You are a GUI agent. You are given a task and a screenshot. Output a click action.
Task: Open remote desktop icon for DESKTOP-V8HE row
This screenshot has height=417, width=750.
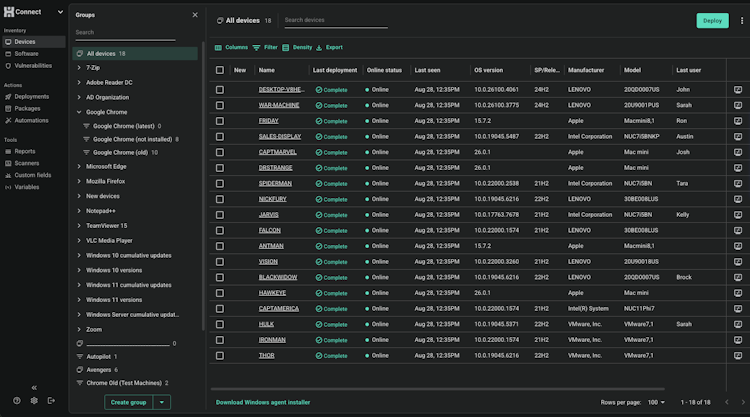(738, 89)
